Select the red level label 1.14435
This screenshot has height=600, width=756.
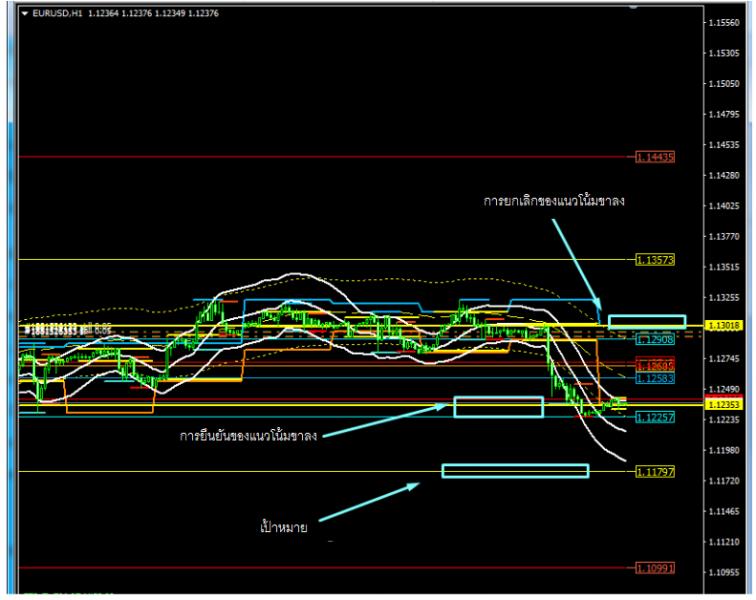655,157
